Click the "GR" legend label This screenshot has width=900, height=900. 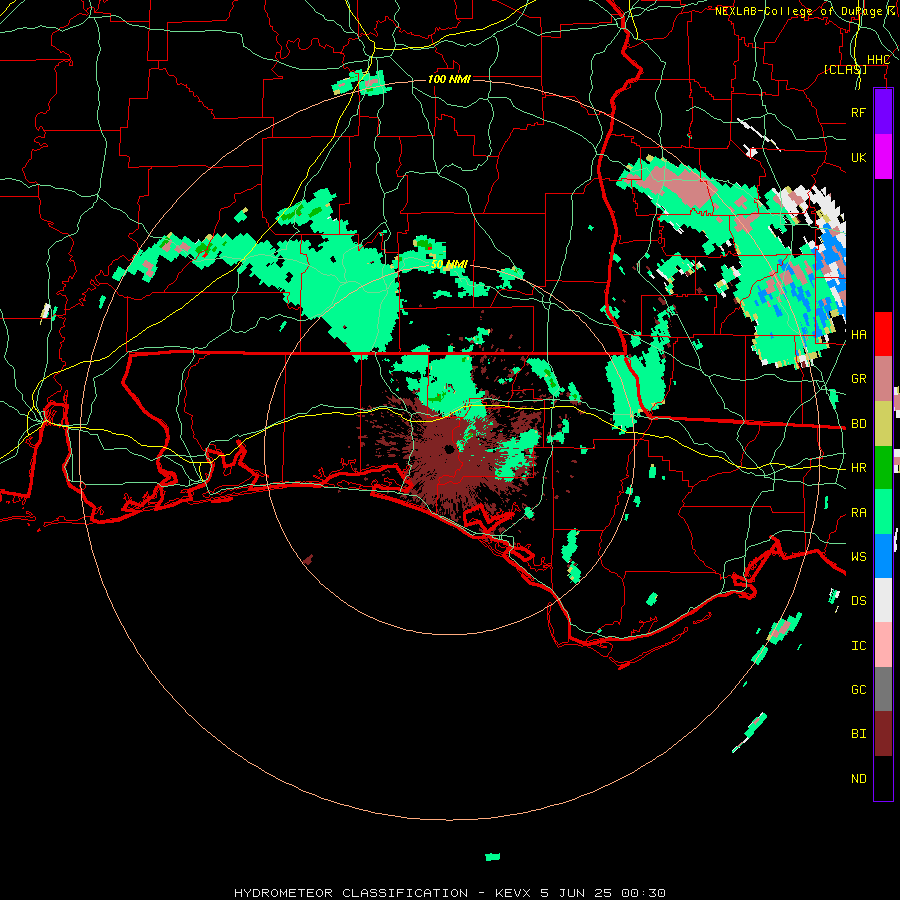[x=858, y=379]
